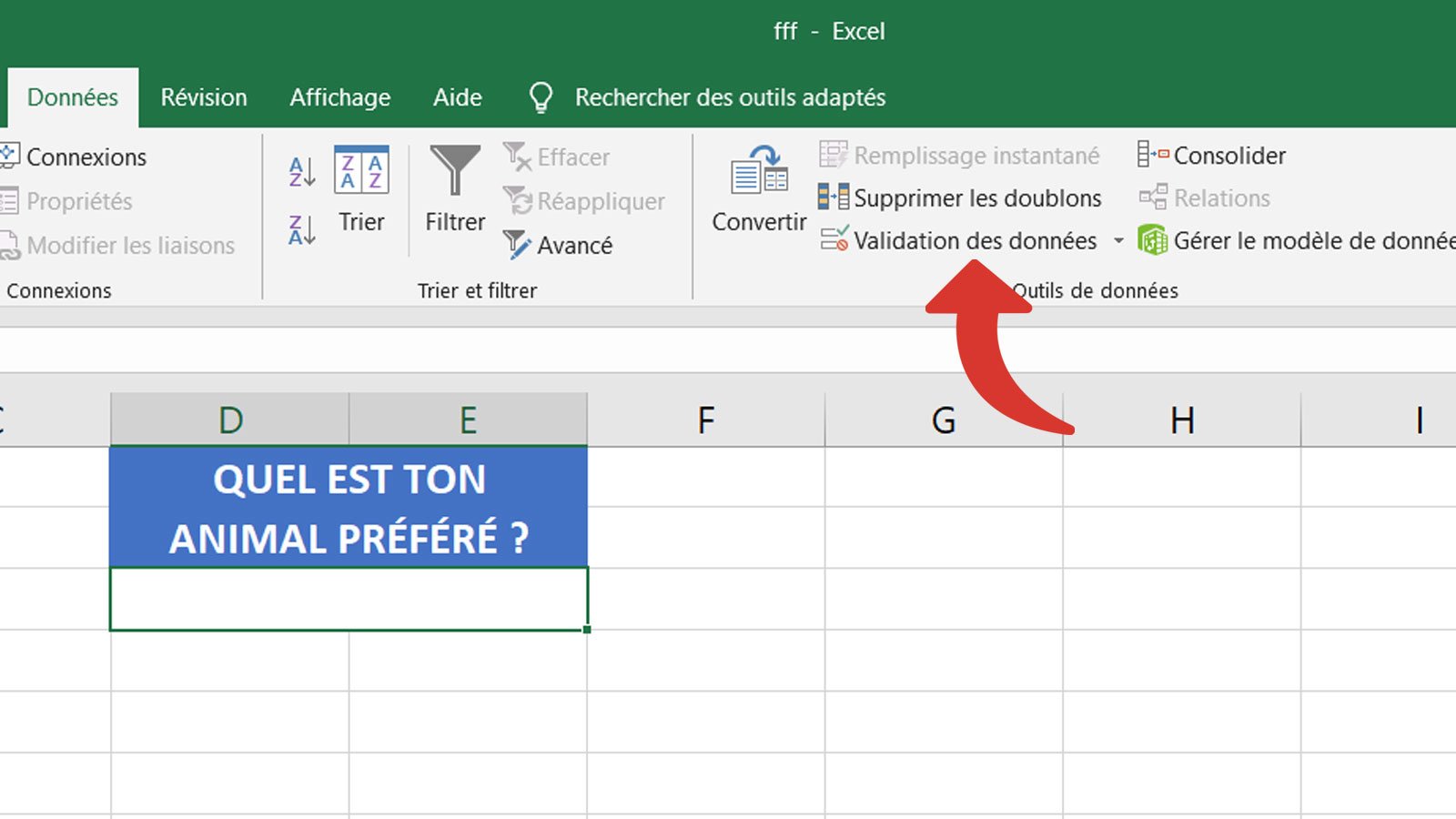
Task: Open the Aide tab
Action: coord(457,97)
